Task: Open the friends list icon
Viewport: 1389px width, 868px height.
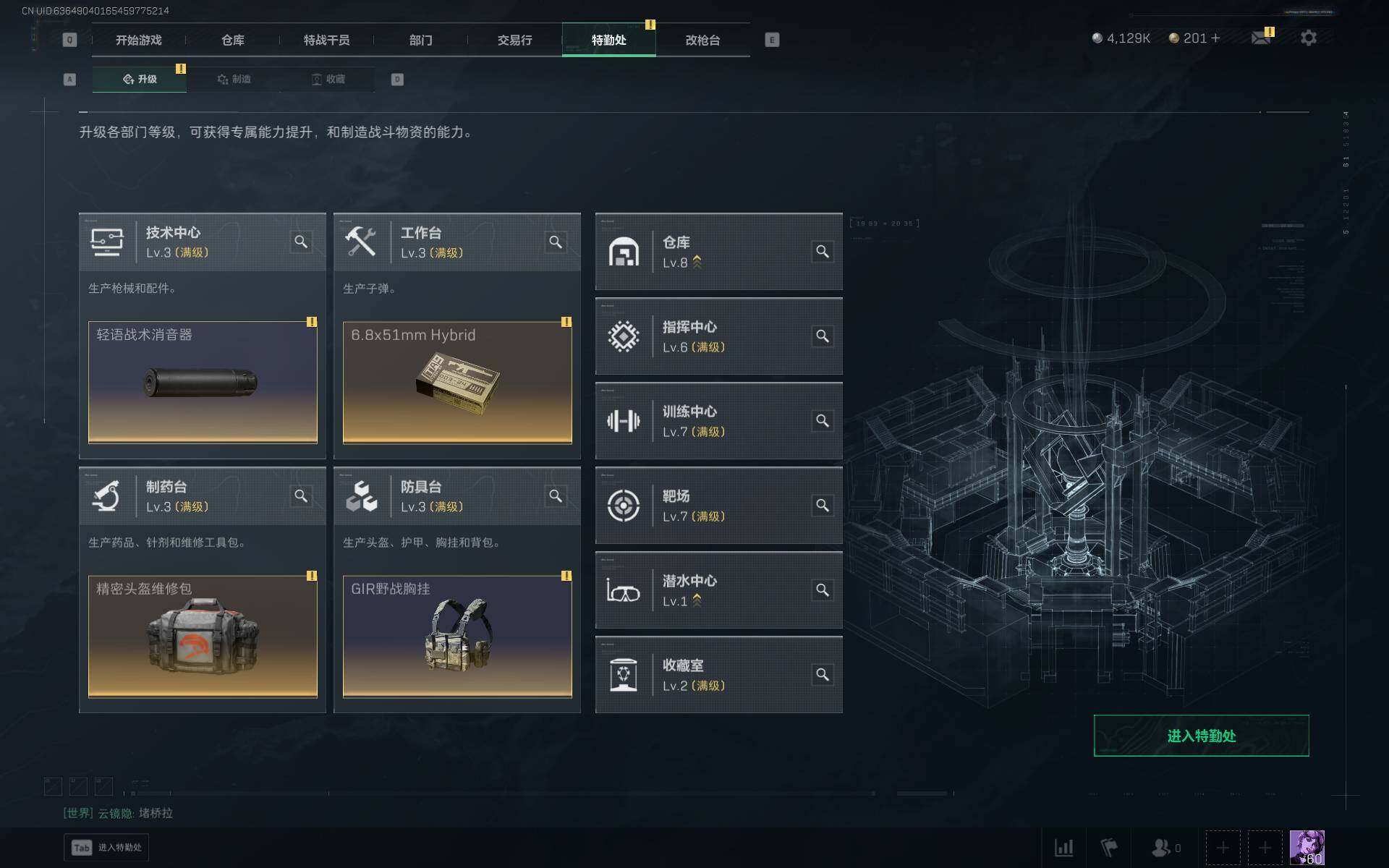Action: [1161, 847]
